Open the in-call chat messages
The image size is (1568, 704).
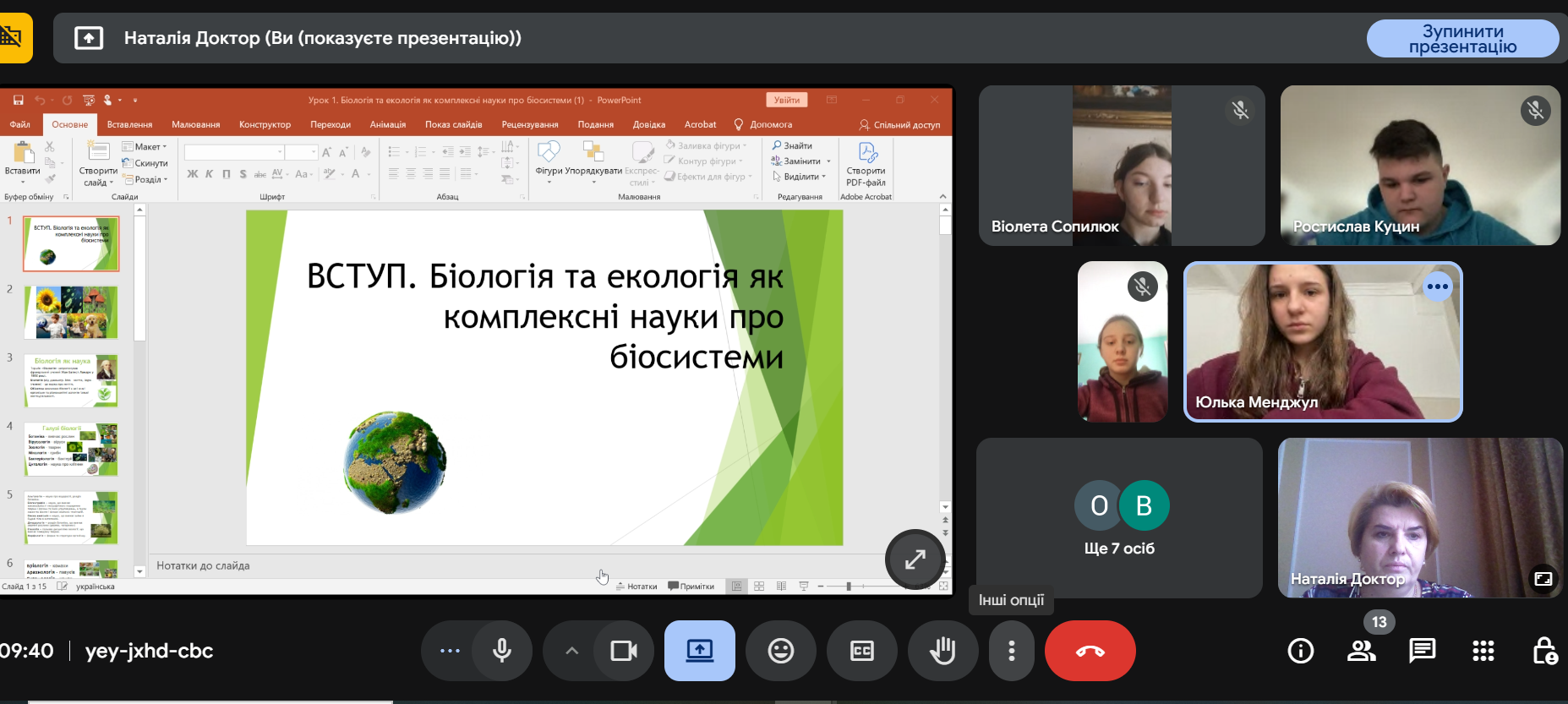[1423, 651]
